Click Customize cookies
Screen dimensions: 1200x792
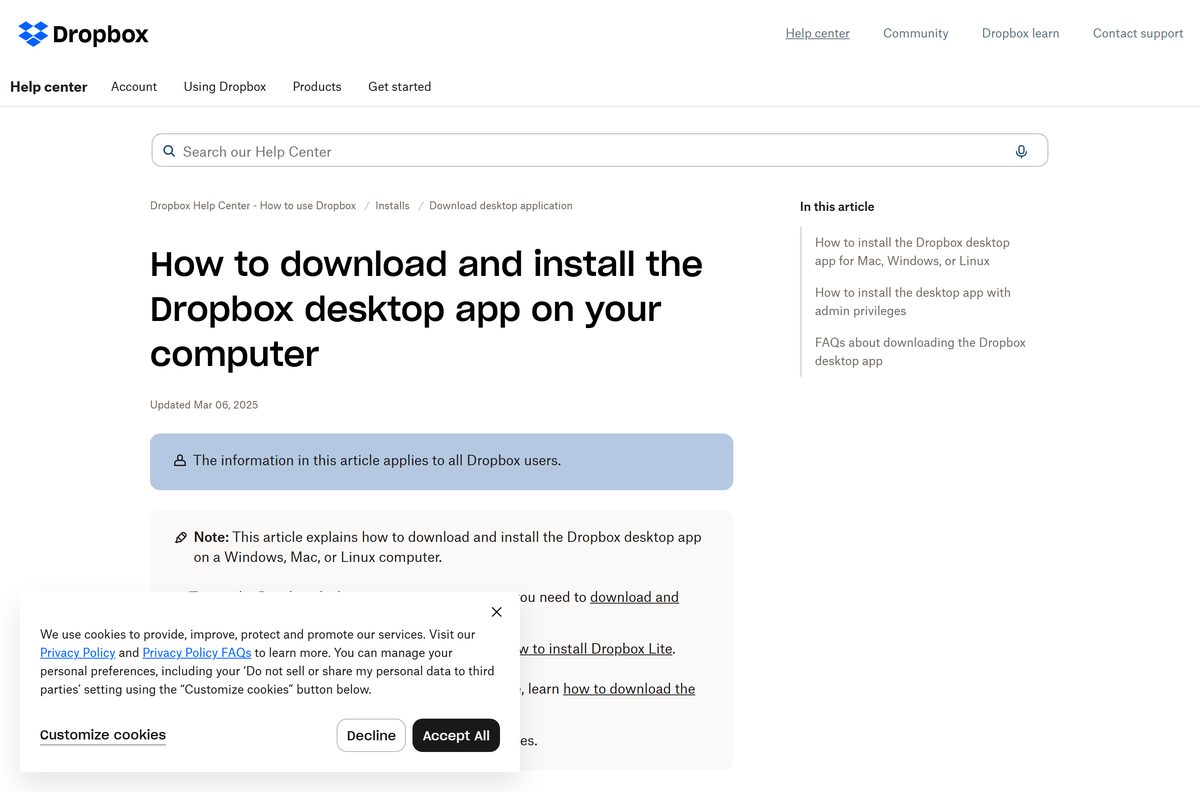coord(103,735)
